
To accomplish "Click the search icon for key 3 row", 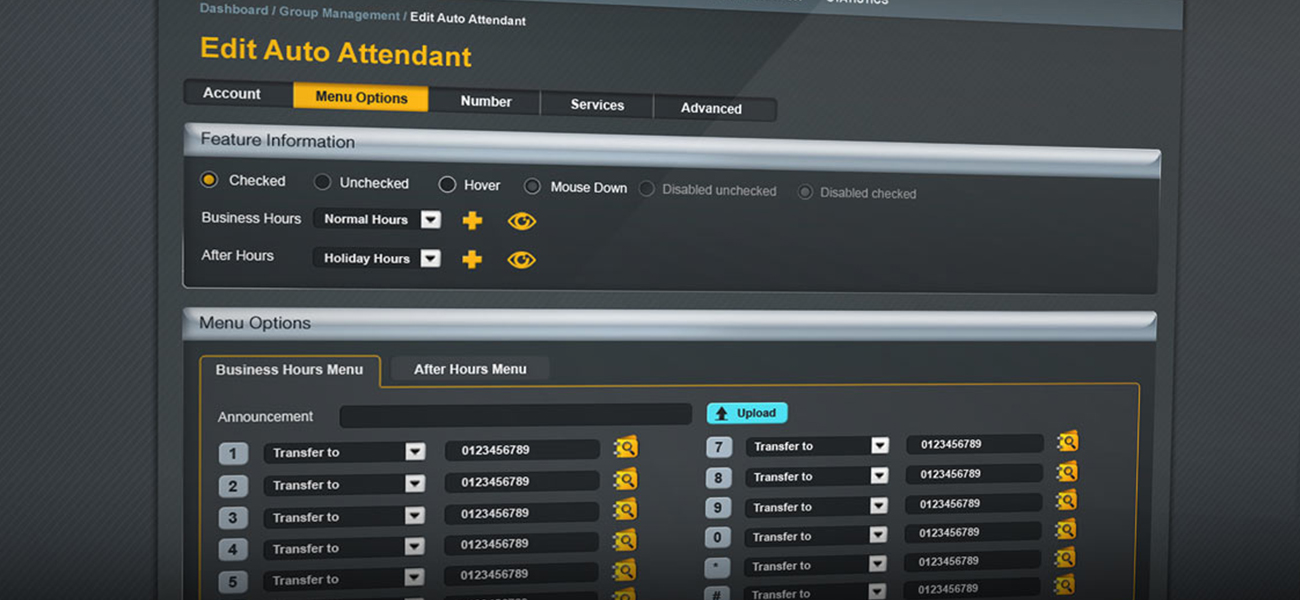I will coord(625,511).
